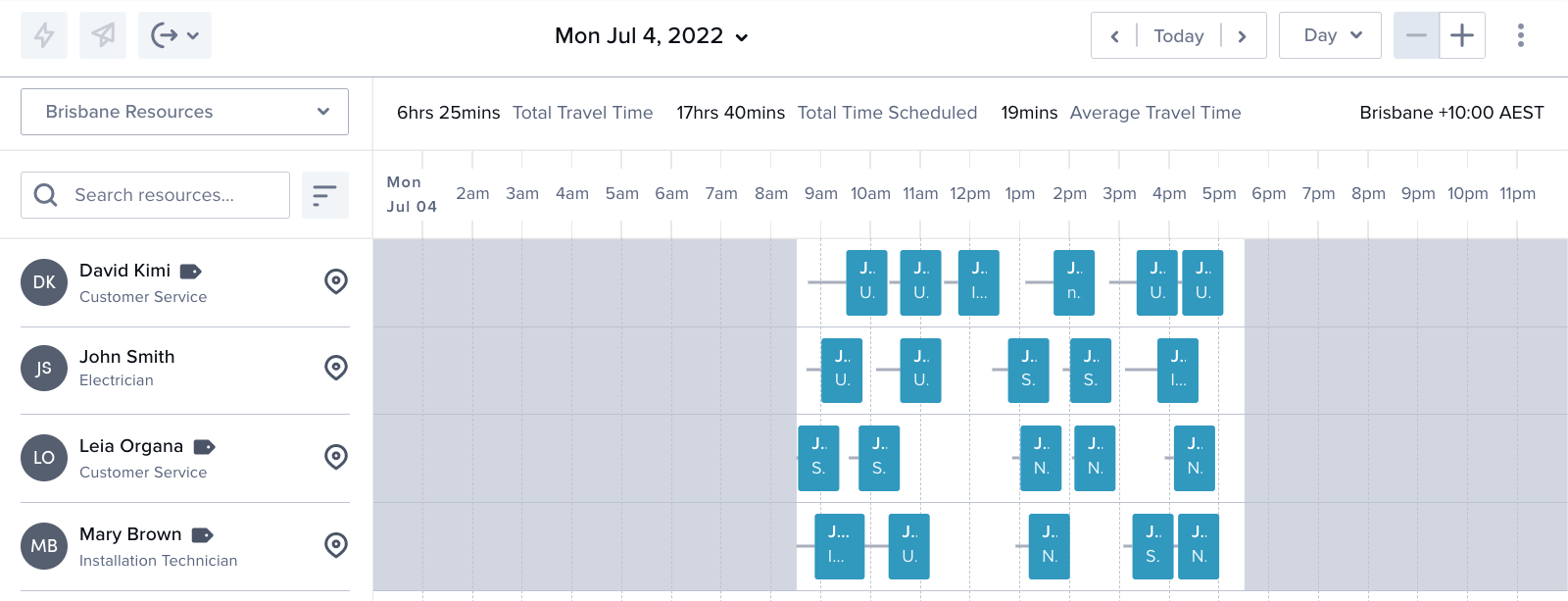1568x601 pixels.
Task: Zoom in the timeline with the plus control
Action: pyautogui.click(x=1461, y=35)
